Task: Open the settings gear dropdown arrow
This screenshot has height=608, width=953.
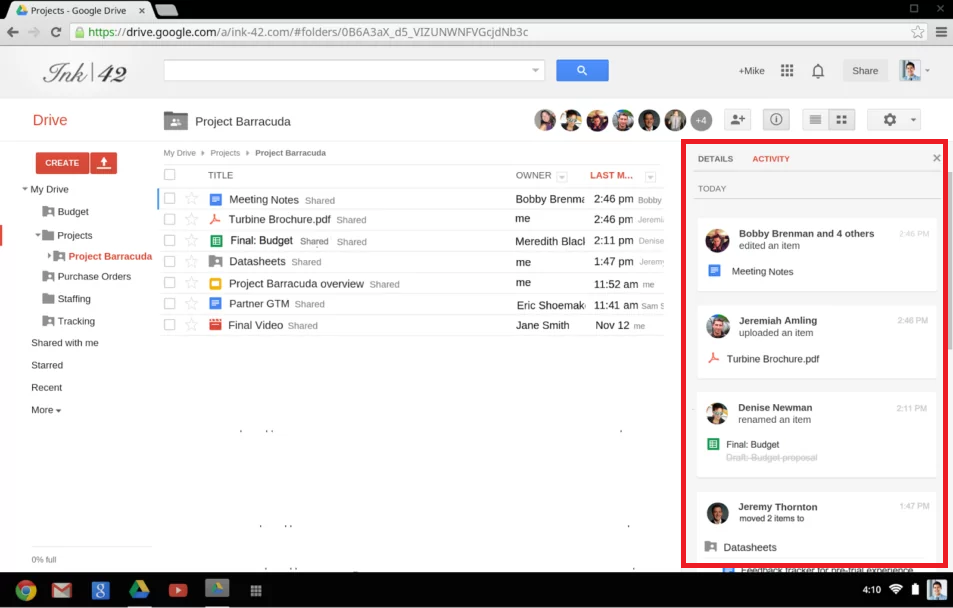Action: tap(913, 120)
